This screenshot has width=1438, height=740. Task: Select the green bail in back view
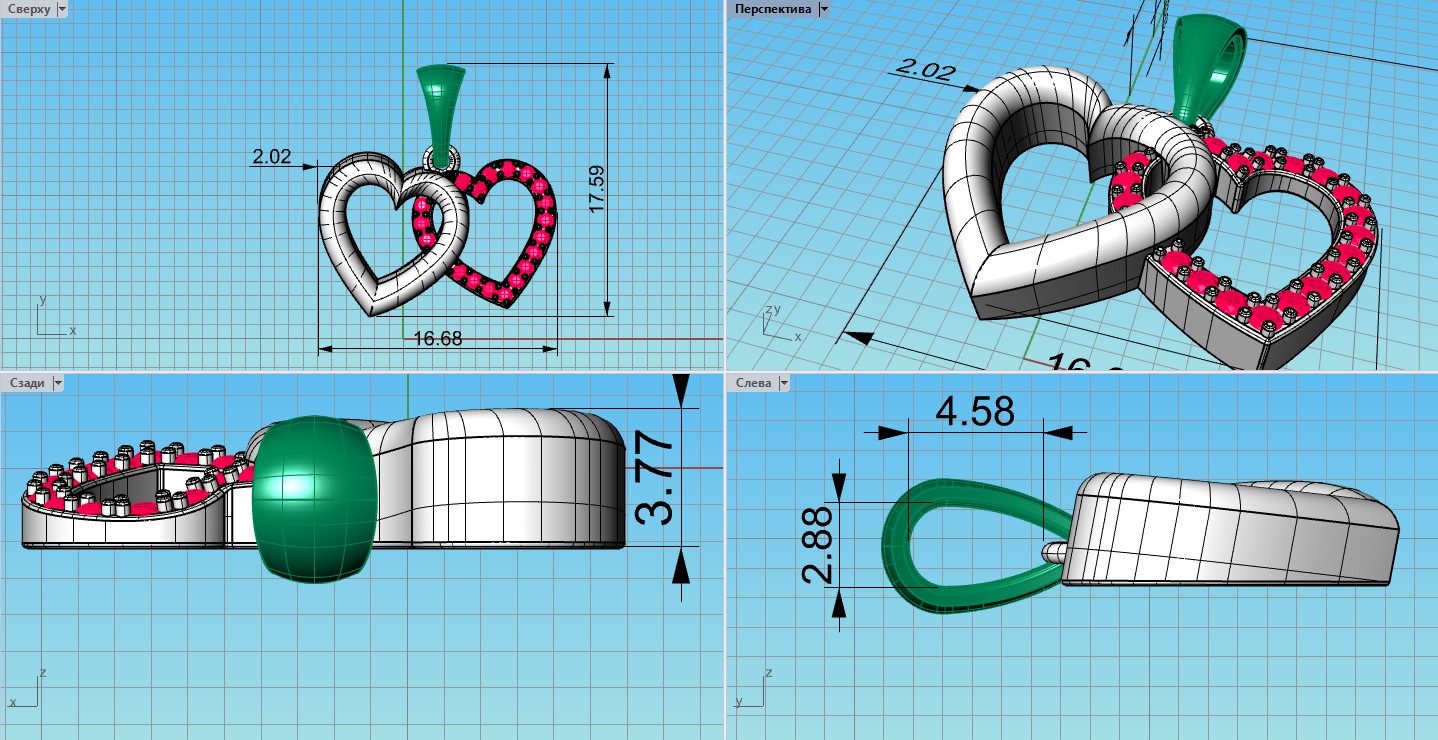coord(314,498)
